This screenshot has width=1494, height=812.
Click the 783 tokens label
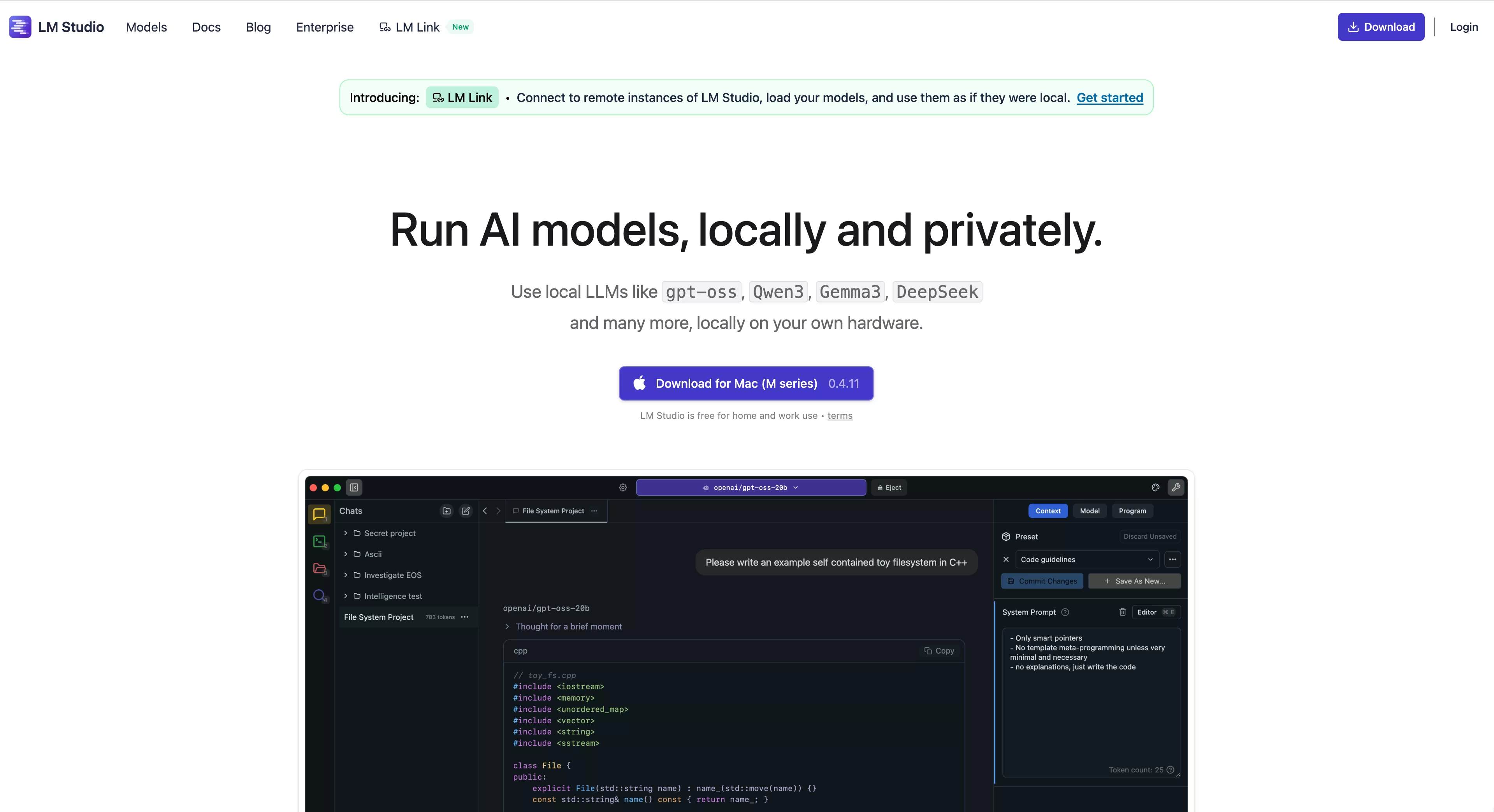[x=439, y=617]
